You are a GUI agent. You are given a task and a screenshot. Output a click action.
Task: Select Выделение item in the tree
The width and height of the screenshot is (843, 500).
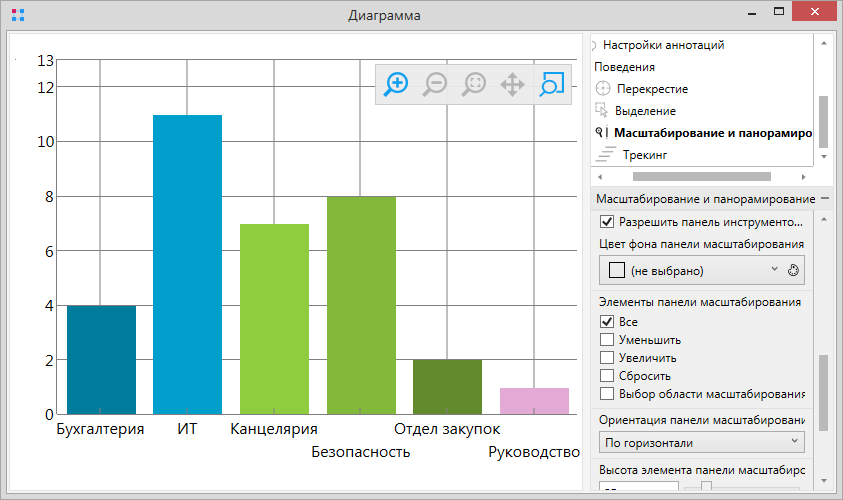pyautogui.click(x=646, y=111)
